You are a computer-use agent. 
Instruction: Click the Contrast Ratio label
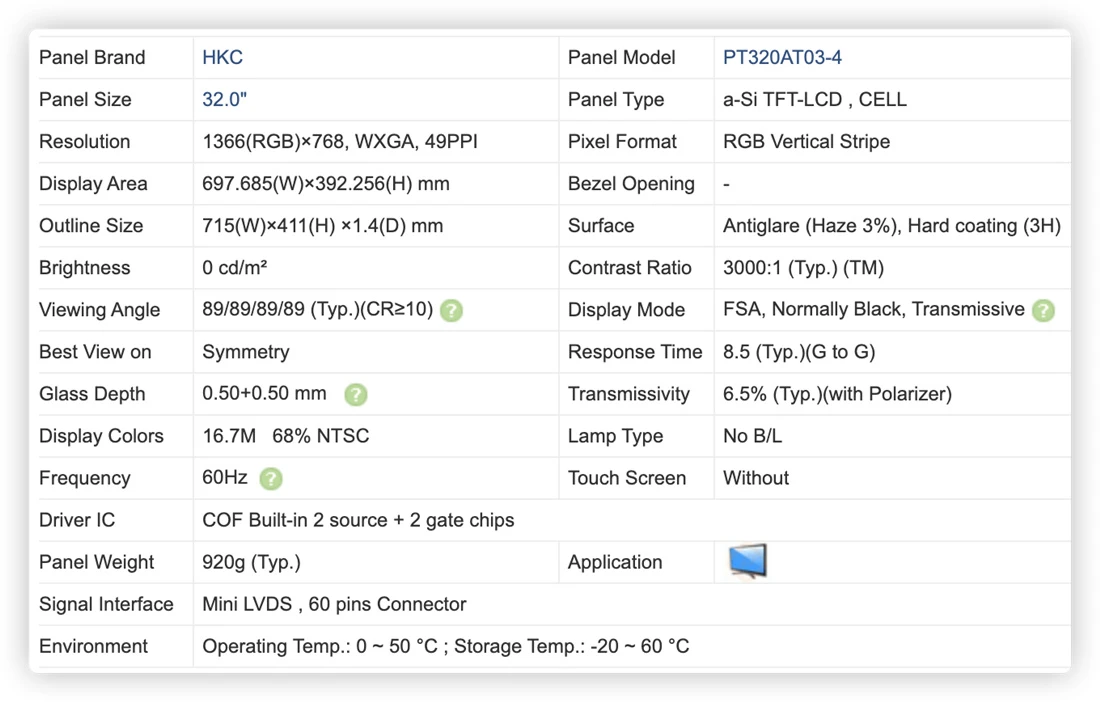pos(629,268)
